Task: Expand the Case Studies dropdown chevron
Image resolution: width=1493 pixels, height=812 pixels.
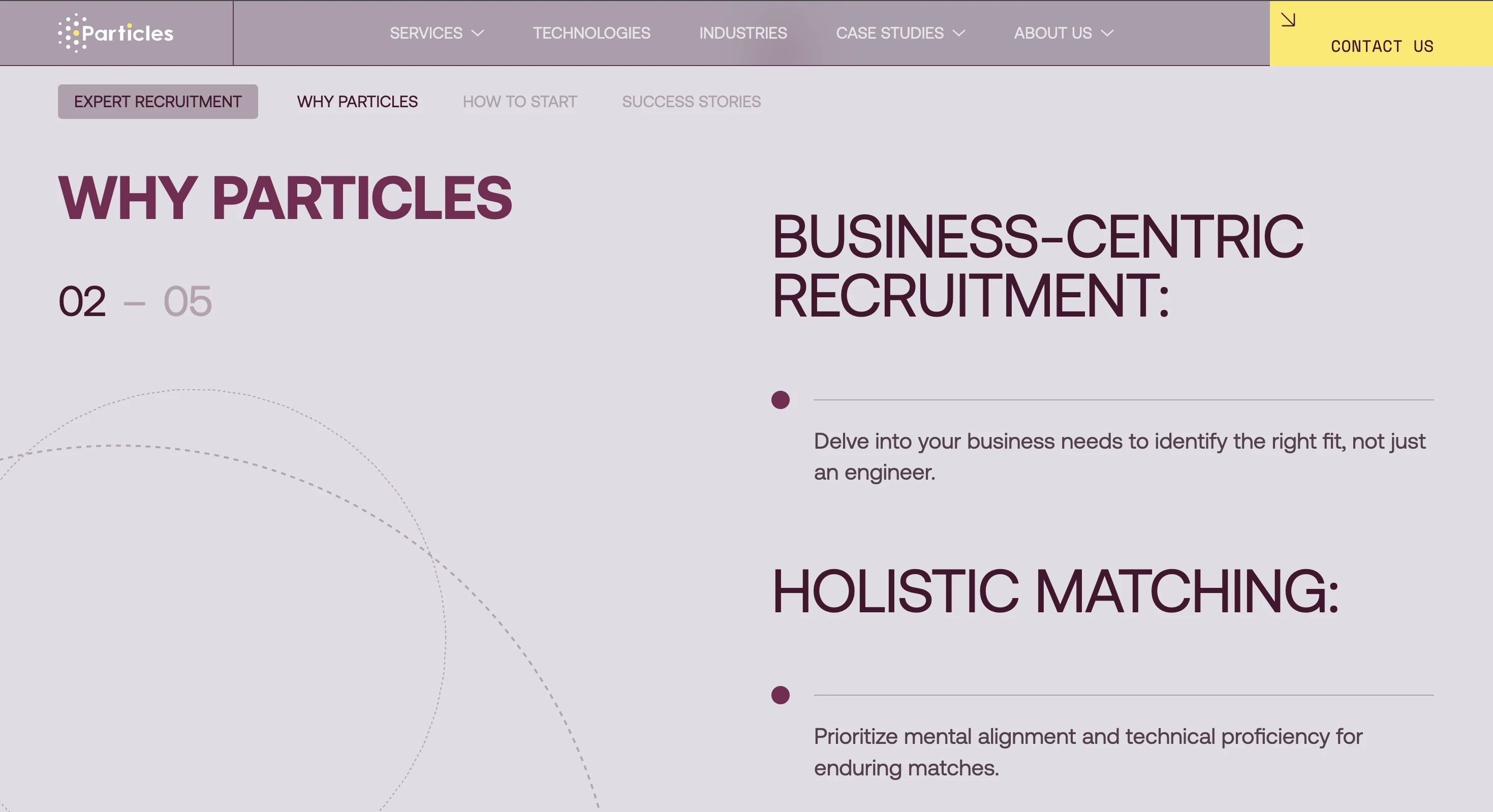Action: (x=959, y=33)
